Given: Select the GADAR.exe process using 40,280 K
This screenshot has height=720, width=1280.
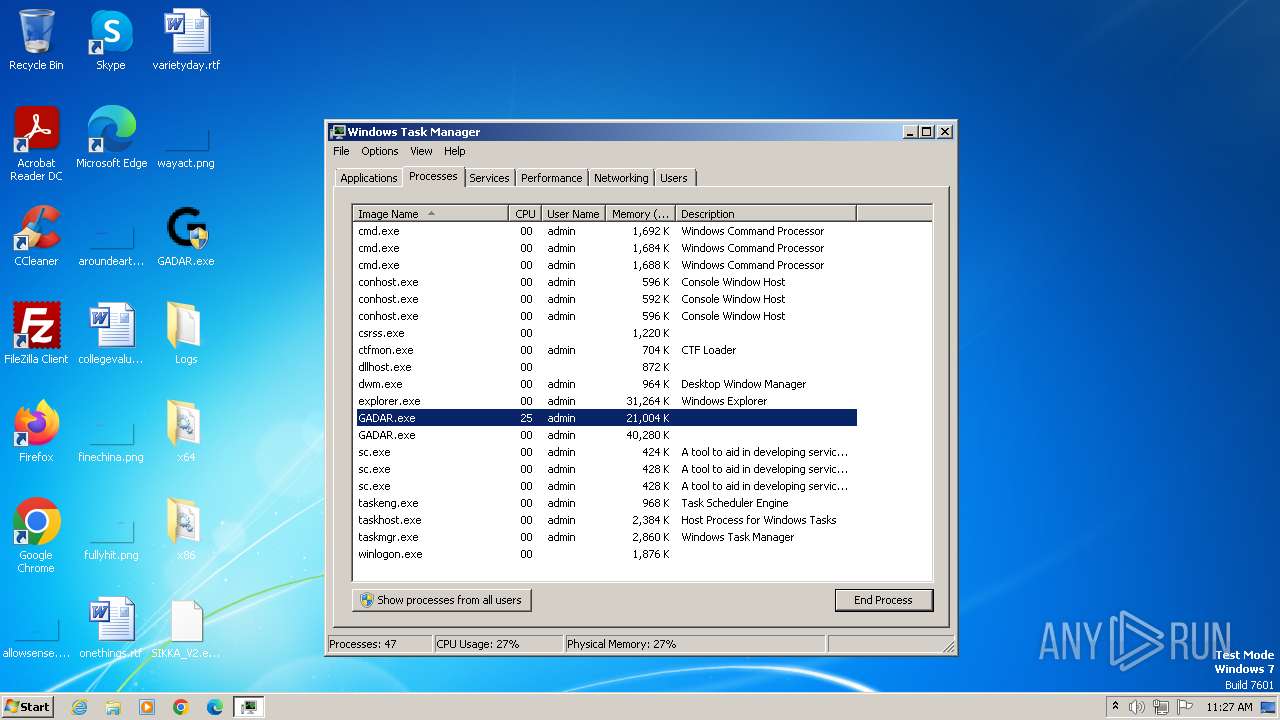Looking at the screenshot, I should (606, 435).
